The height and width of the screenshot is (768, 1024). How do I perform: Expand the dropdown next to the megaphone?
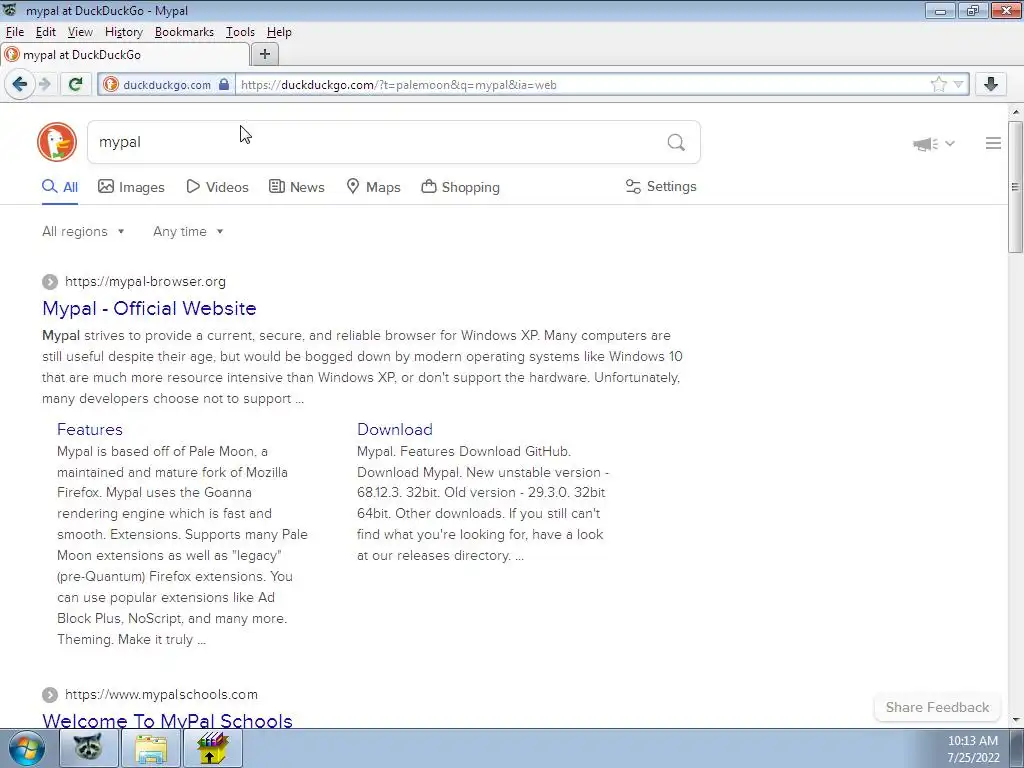(x=950, y=144)
